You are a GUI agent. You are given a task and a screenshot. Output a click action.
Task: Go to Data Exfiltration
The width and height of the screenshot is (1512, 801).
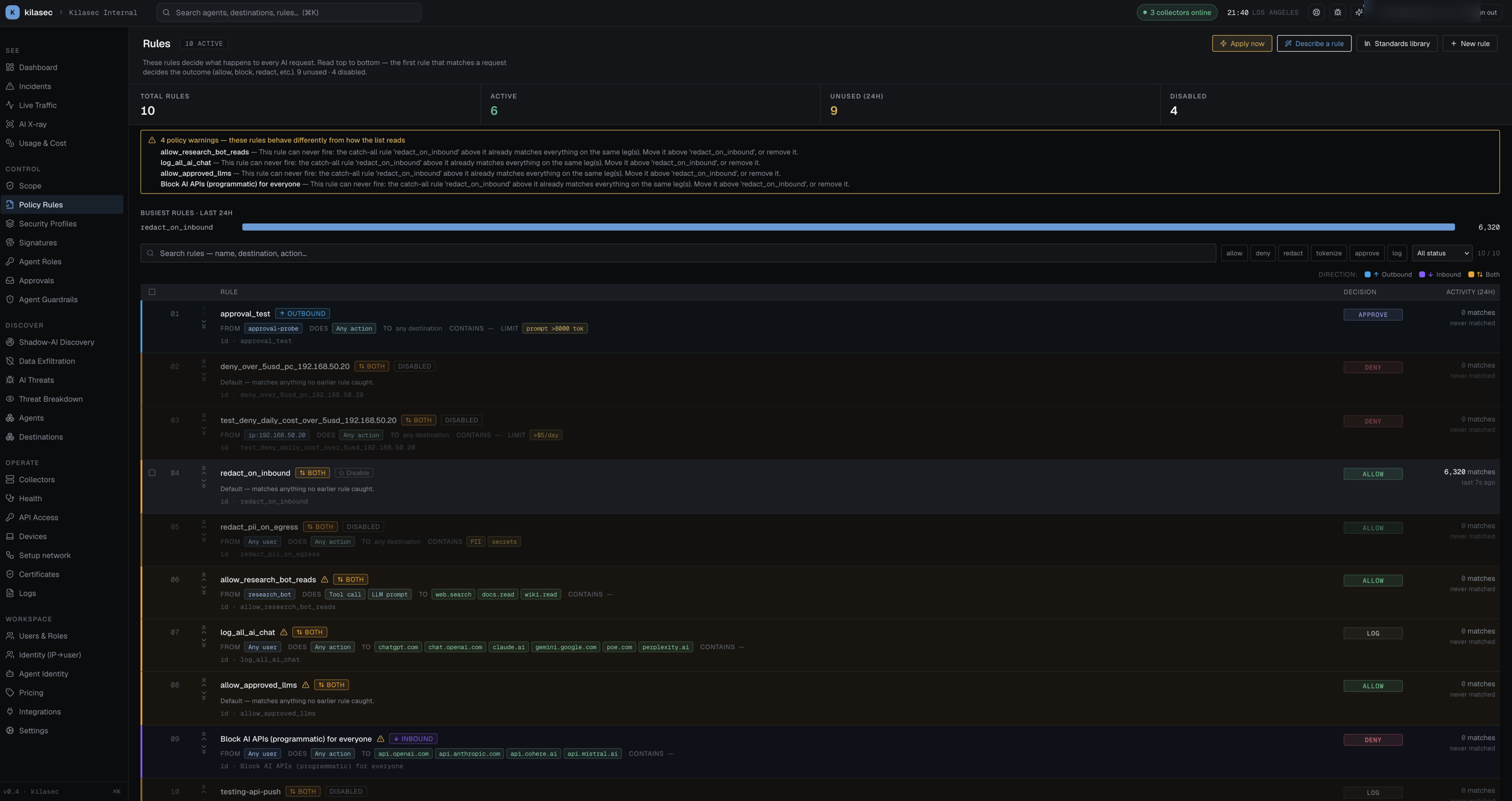tap(62, 361)
